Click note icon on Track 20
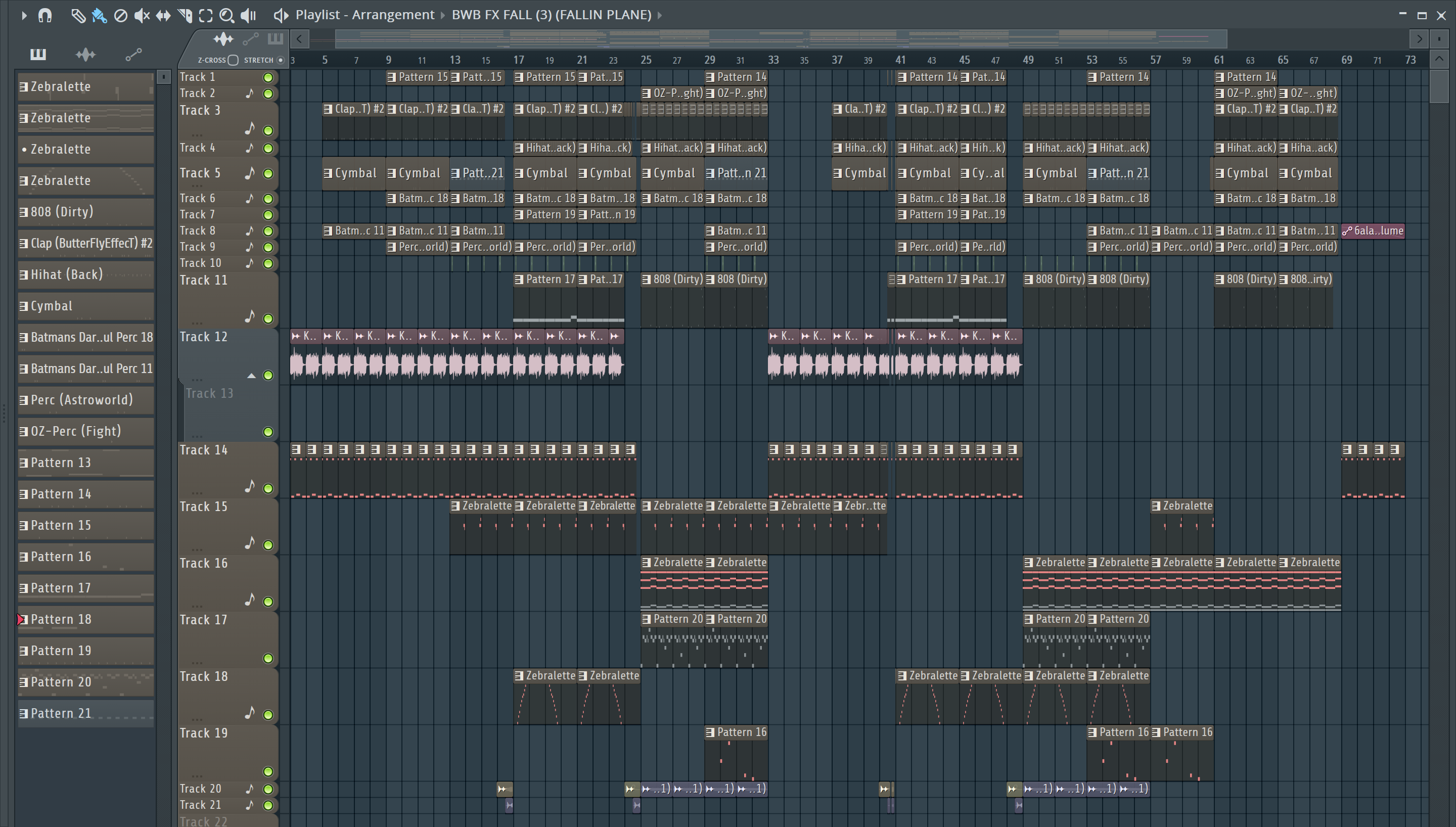 [x=250, y=789]
